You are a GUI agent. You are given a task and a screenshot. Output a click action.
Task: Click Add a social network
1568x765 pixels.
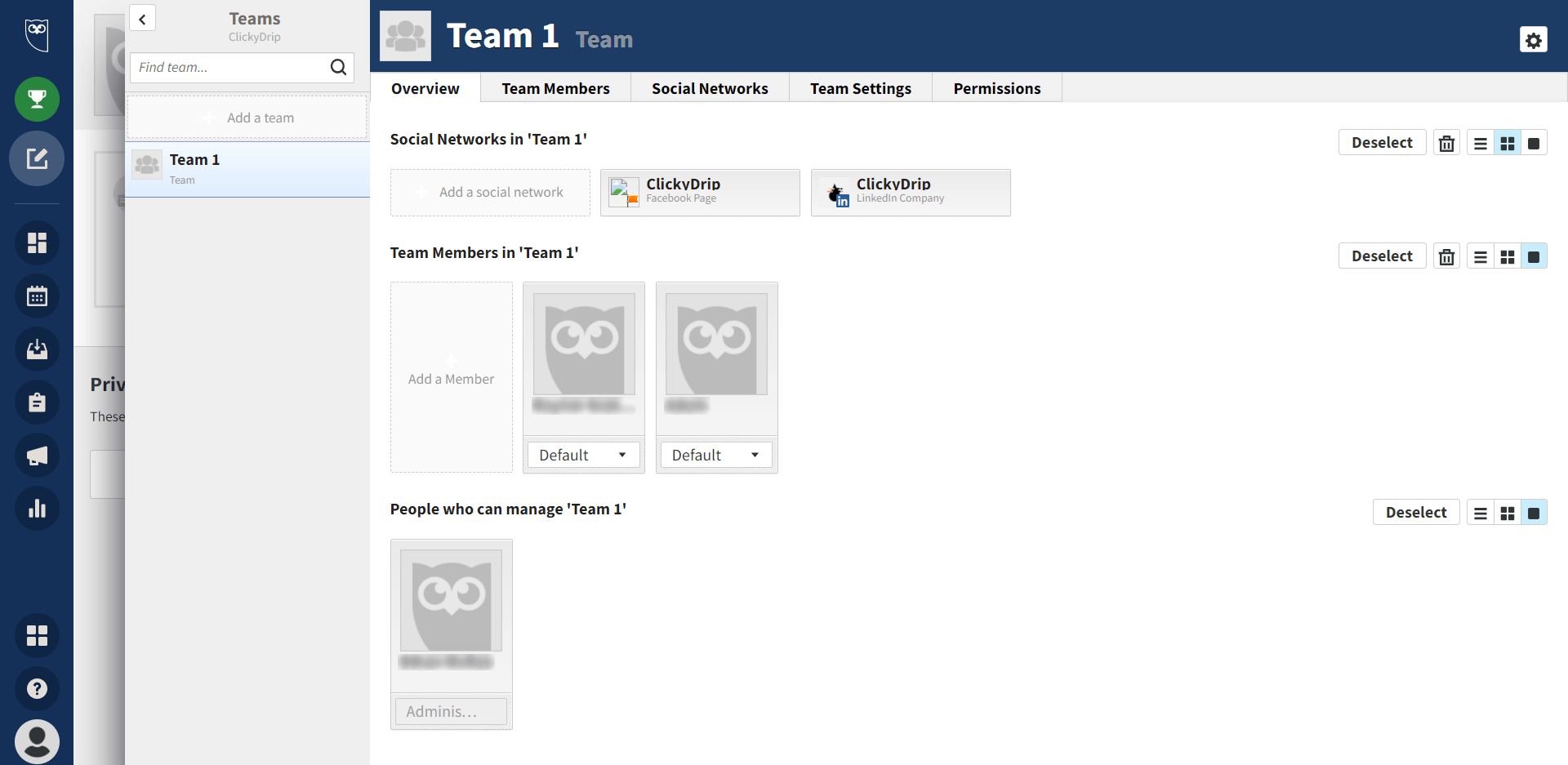tap(490, 193)
